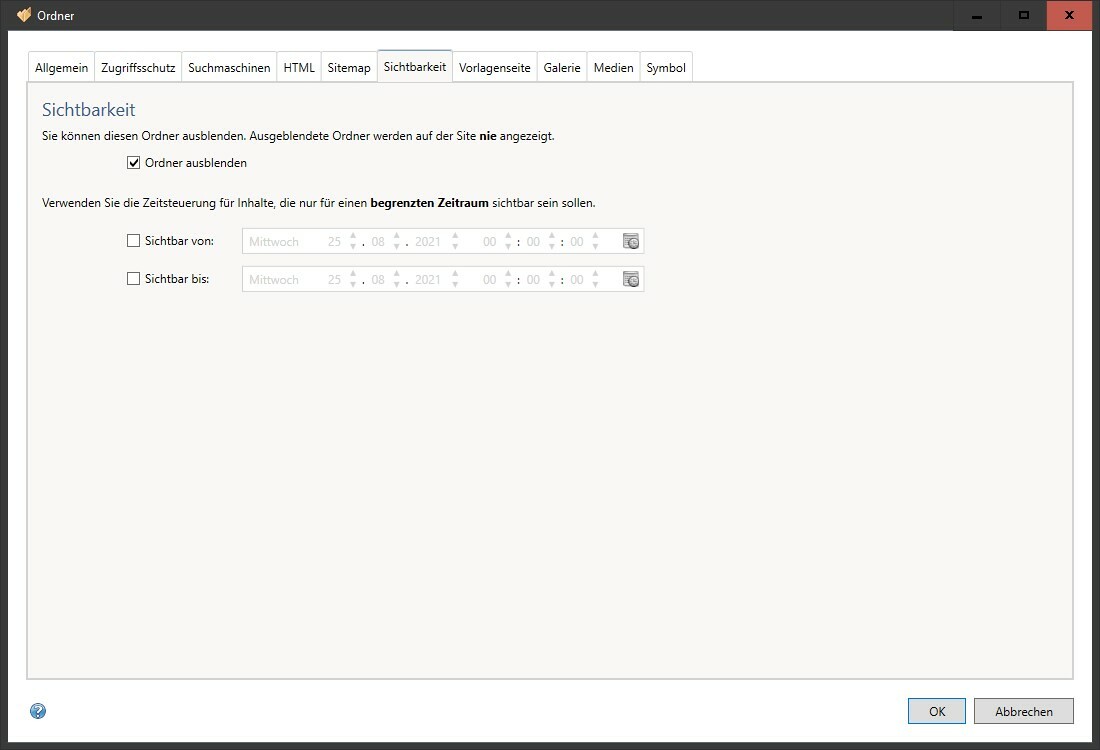1100x750 pixels.
Task: Switch to the Allgemein tab
Action: point(61,67)
